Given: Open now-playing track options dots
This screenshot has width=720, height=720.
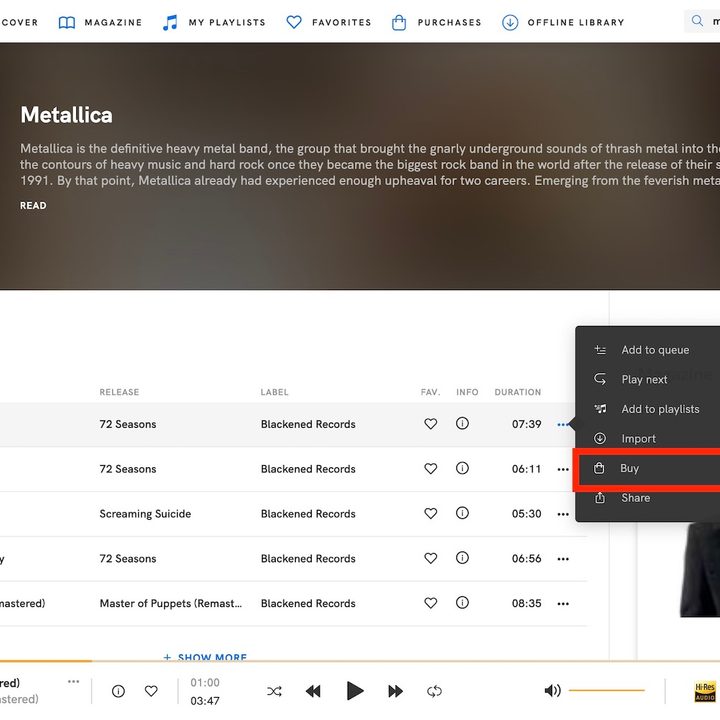Looking at the screenshot, I should click(x=73, y=681).
